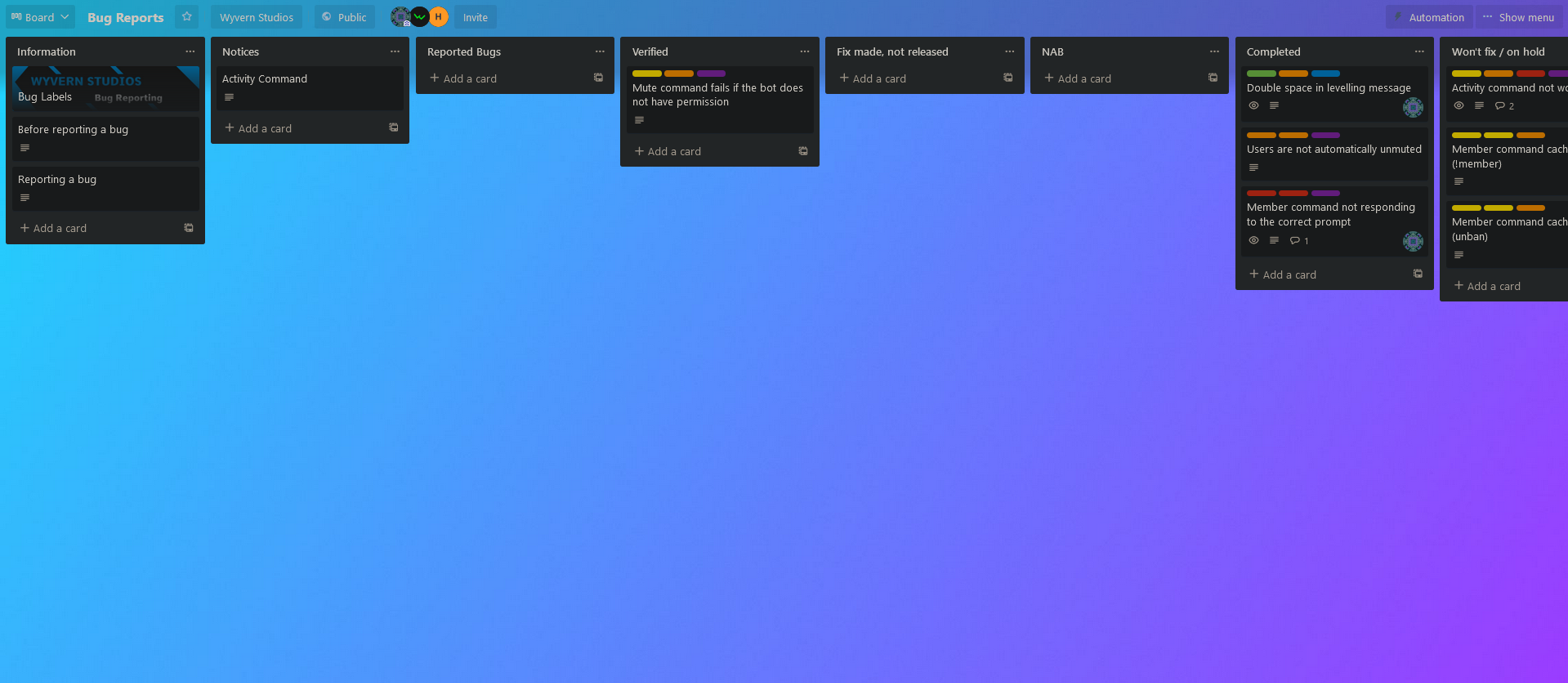Click first red label on Member command not responding
1568x683 pixels.
click(x=1261, y=193)
